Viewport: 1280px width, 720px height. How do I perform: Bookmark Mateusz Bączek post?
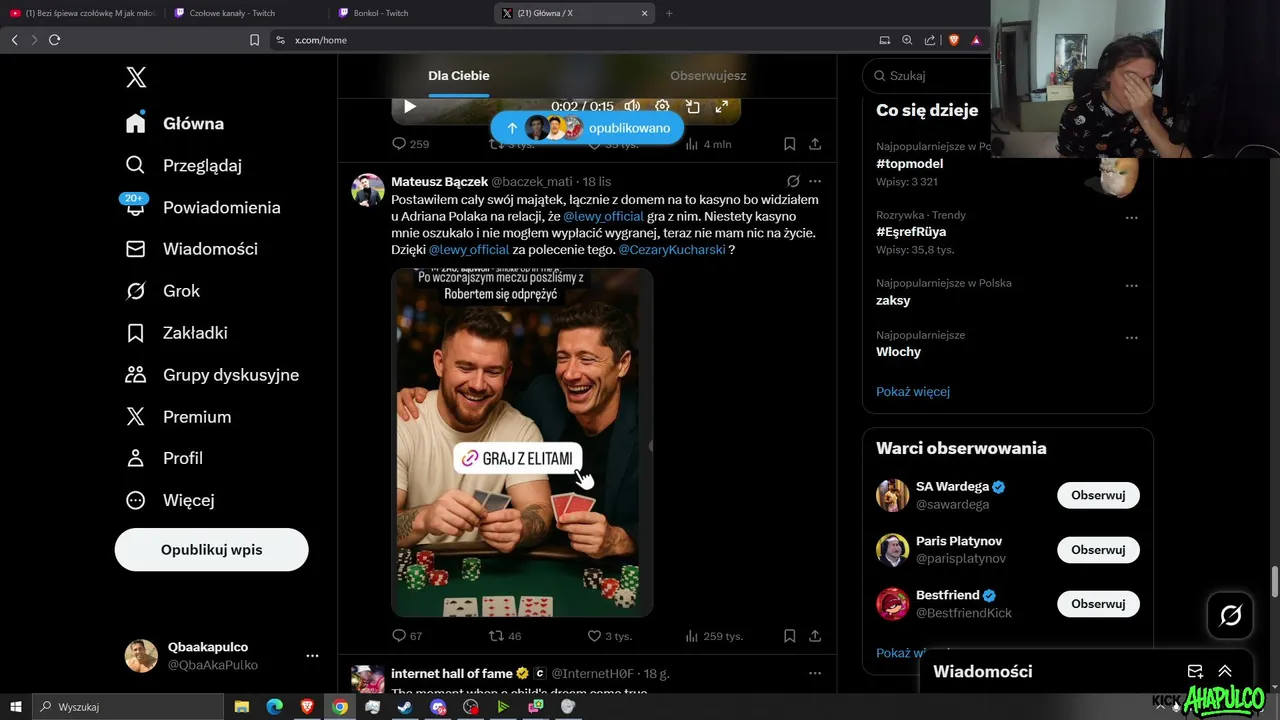789,636
